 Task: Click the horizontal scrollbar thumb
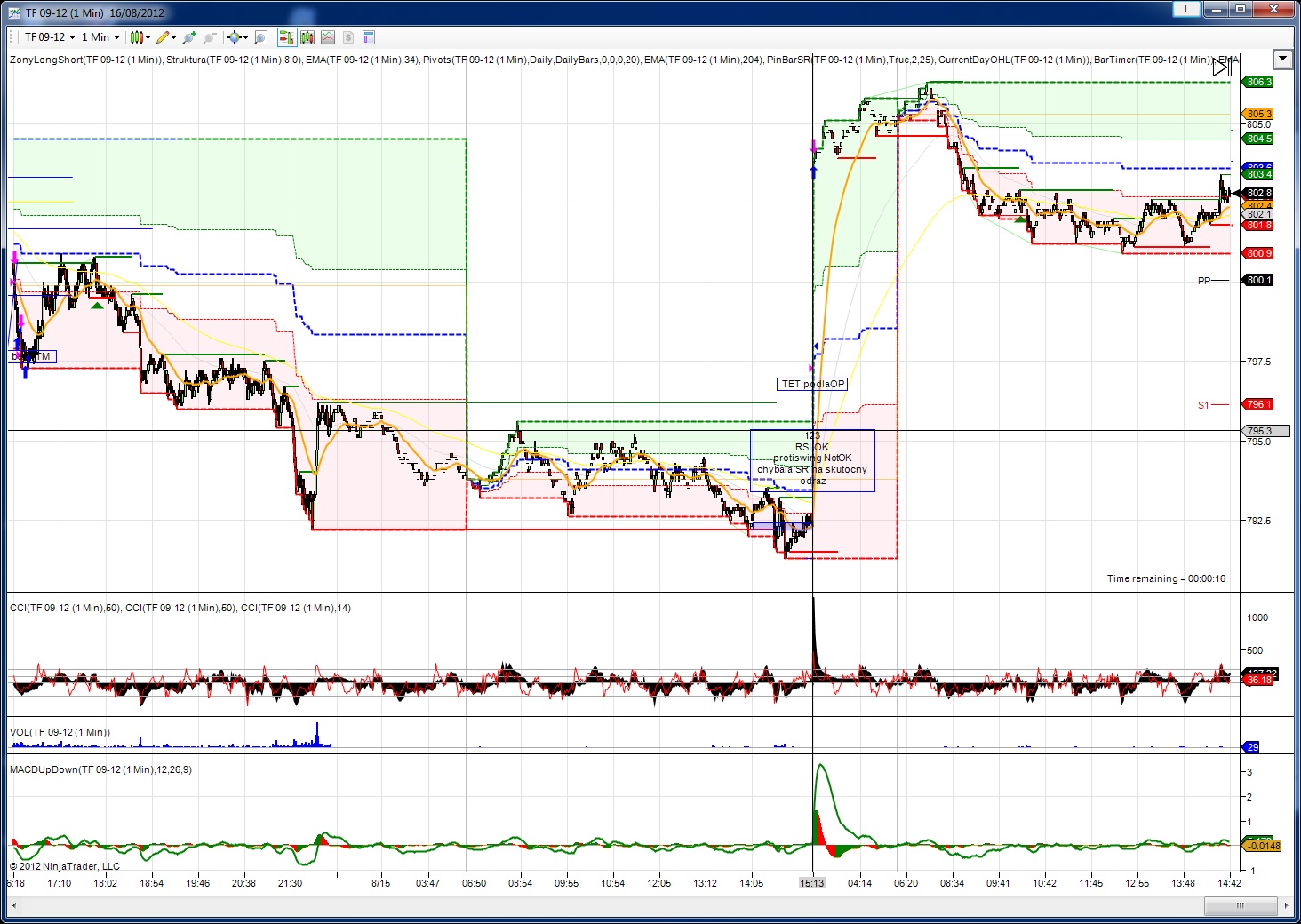[1241, 905]
